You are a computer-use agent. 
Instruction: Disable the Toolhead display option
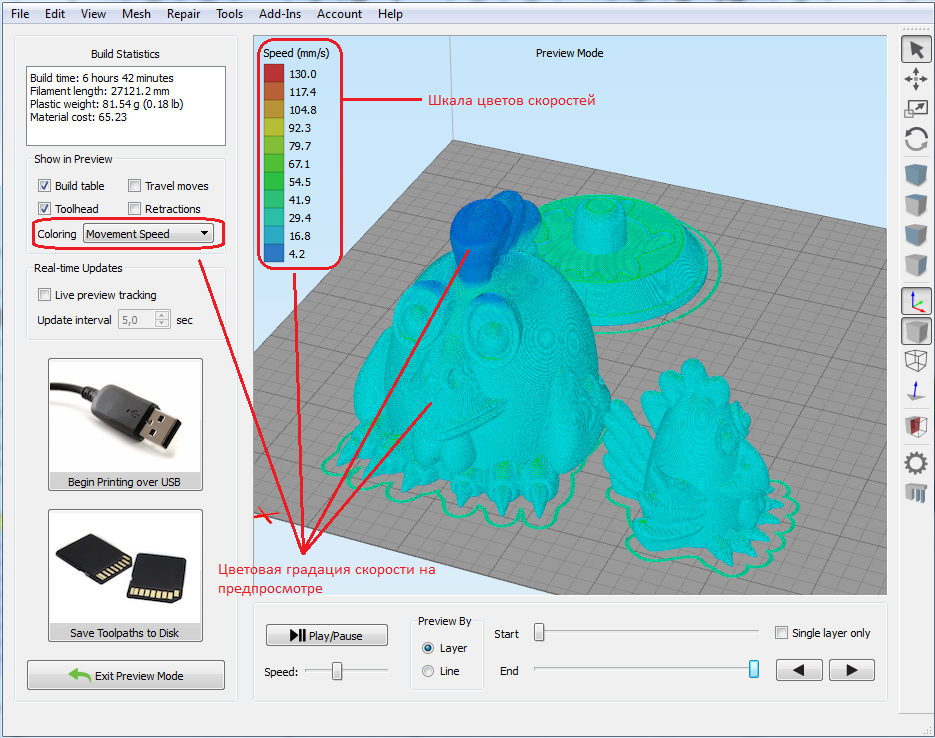[45, 208]
